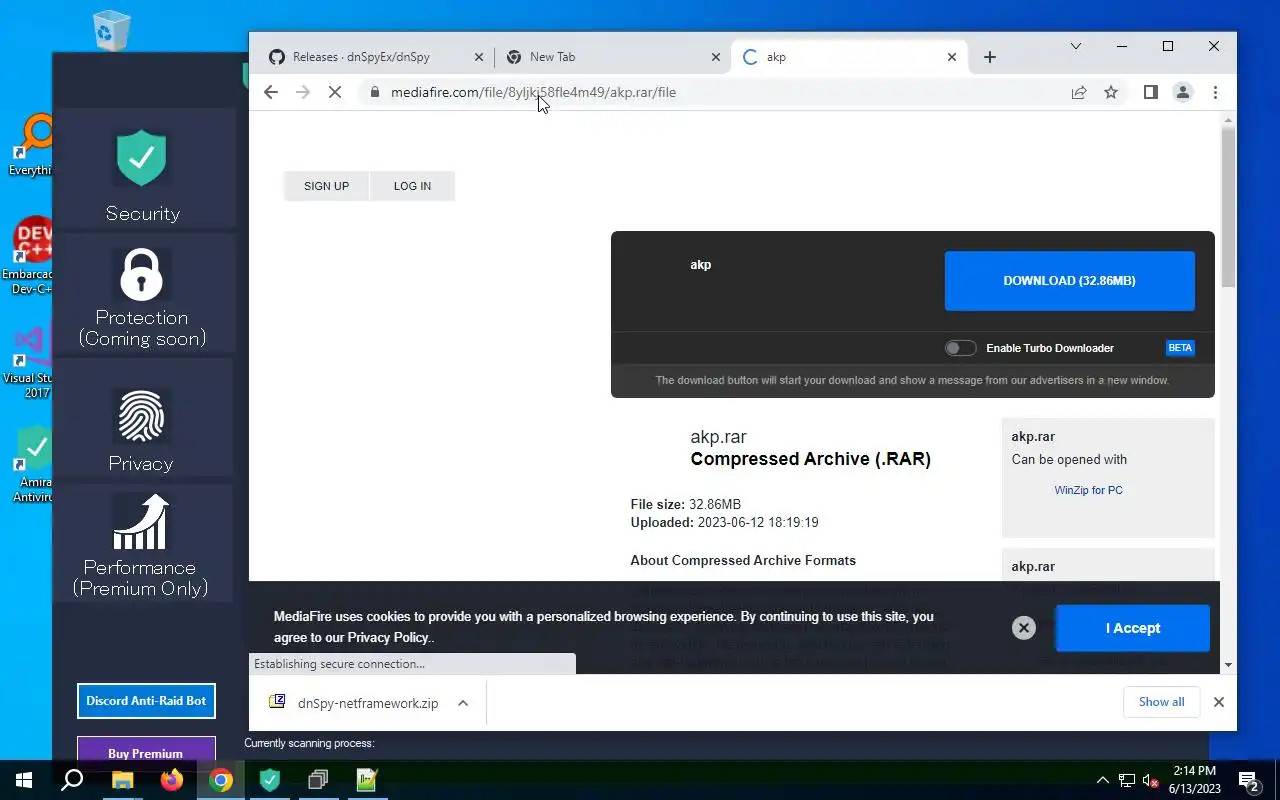Image resolution: width=1280 pixels, height=800 pixels.
Task: Open the taskbar search
Action: point(72,780)
